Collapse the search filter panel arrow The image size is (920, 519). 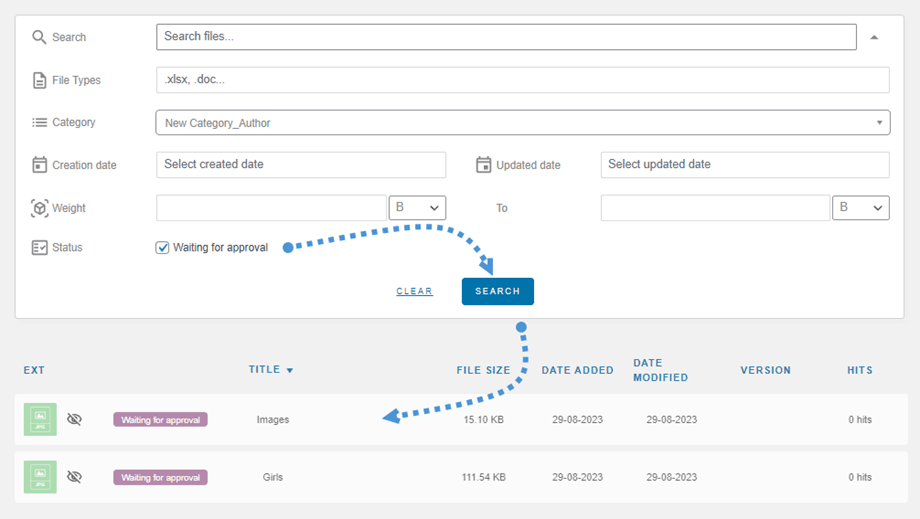pyautogui.click(x=874, y=37)
